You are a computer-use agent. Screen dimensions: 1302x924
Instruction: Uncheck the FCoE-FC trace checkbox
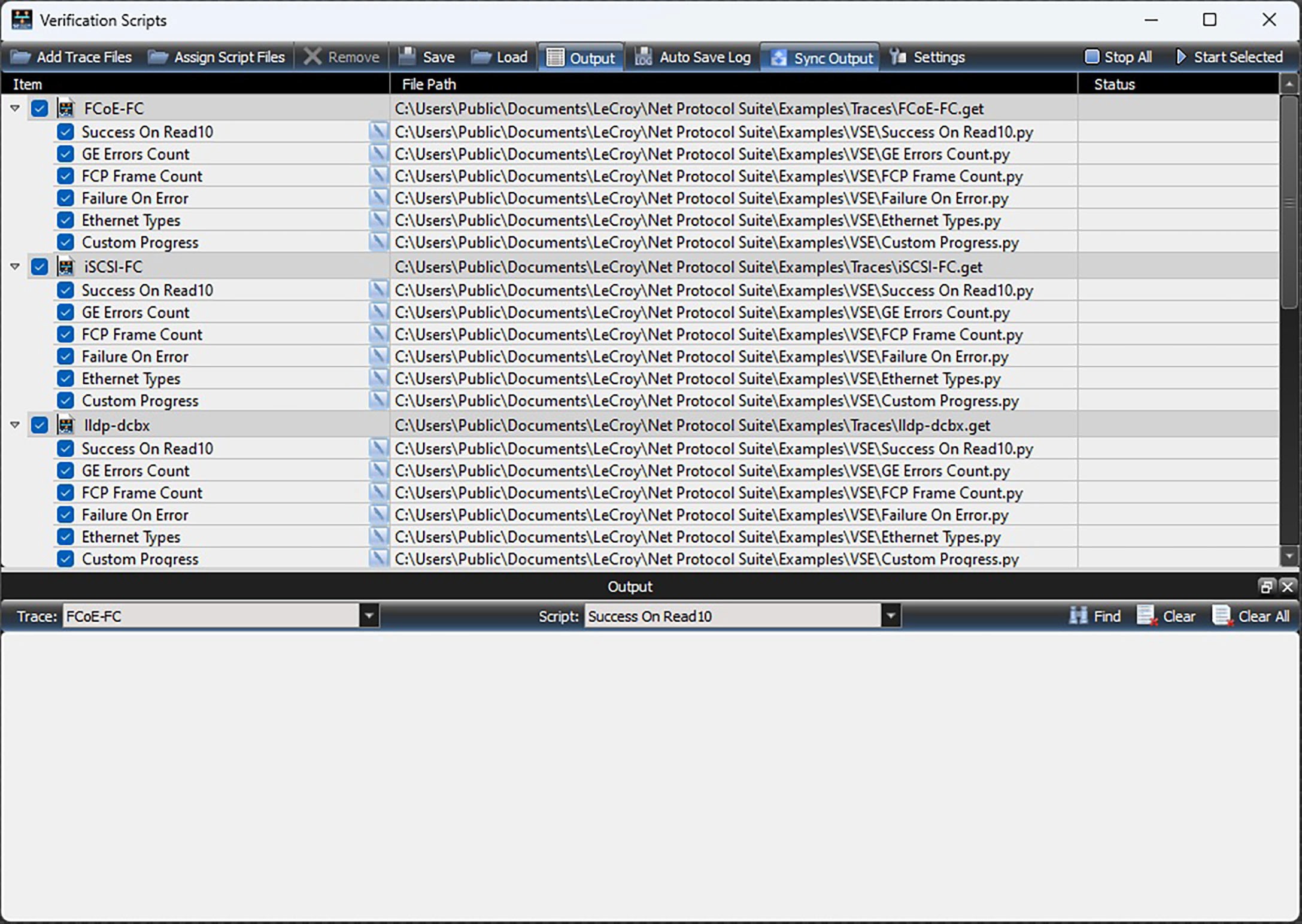click(x=40, y=108)
